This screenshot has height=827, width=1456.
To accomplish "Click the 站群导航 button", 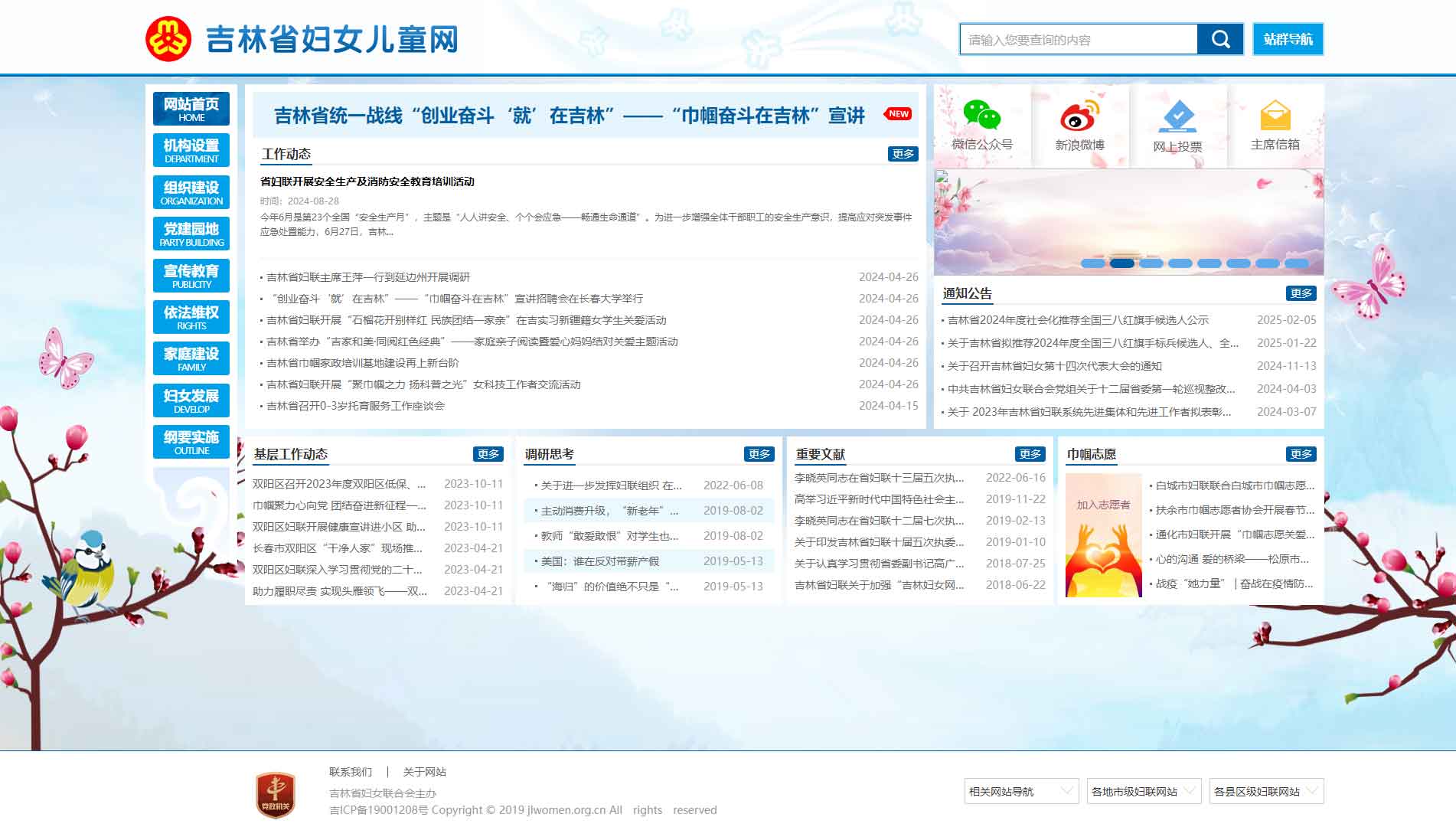I will (1288, 39).
